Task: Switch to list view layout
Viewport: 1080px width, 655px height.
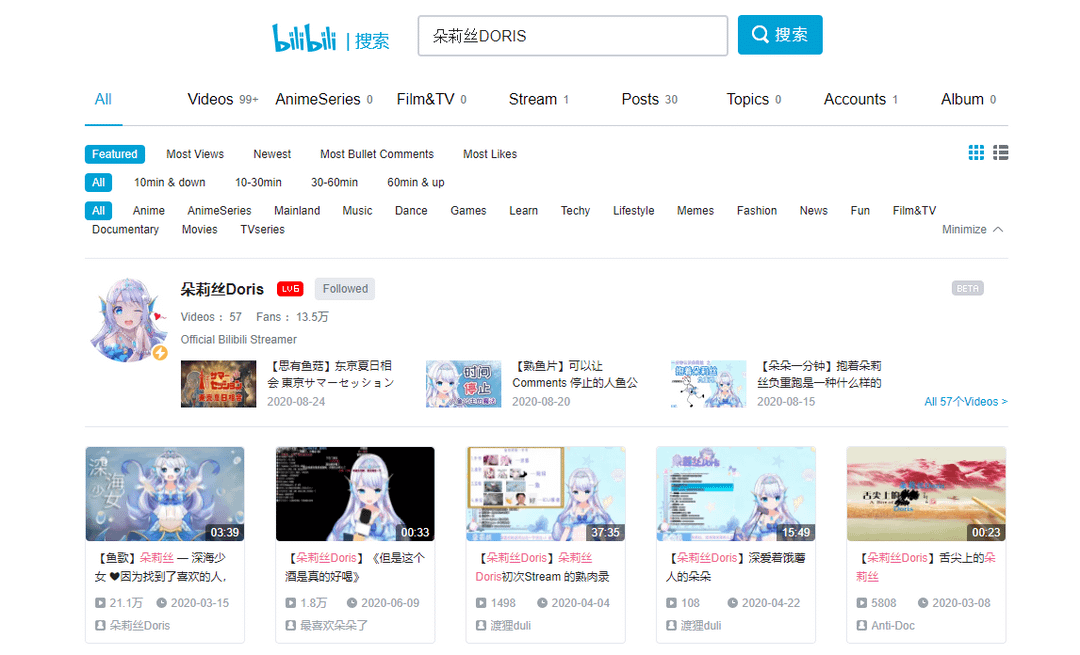Action: coord(1000,153)
